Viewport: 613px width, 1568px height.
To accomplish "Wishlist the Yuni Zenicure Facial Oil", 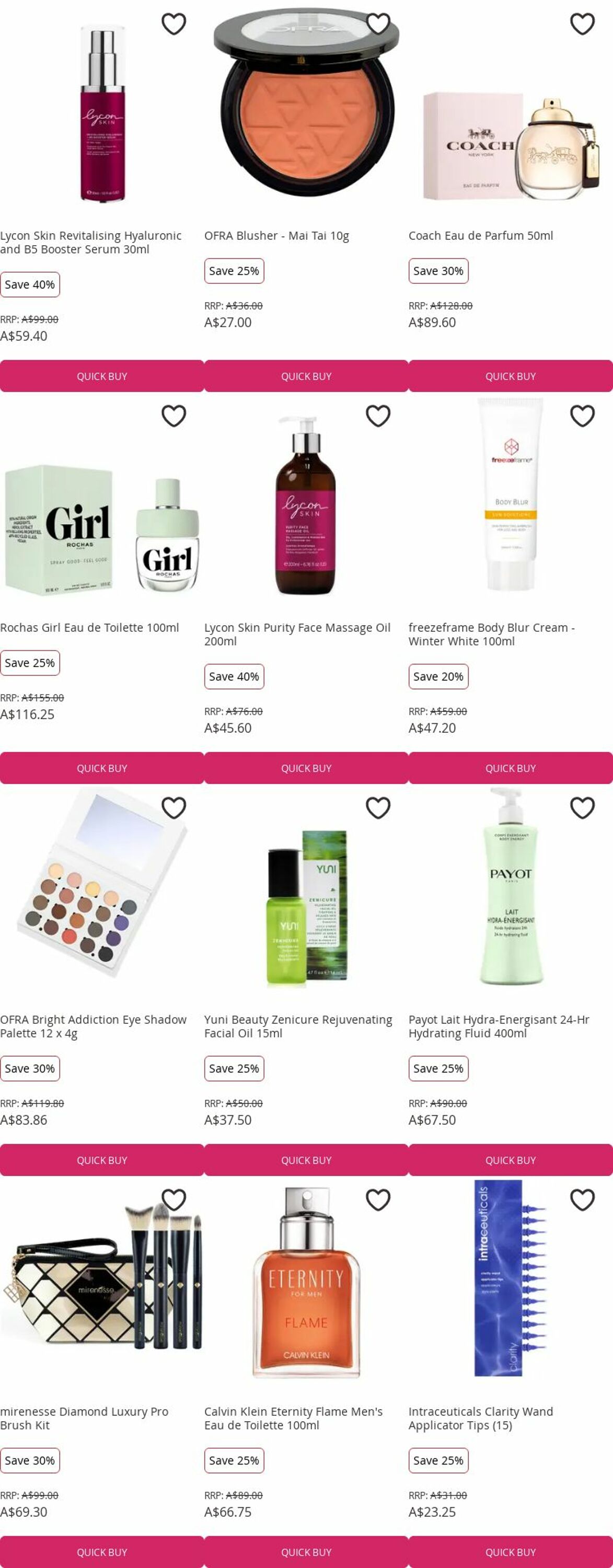I will (378, 809).
